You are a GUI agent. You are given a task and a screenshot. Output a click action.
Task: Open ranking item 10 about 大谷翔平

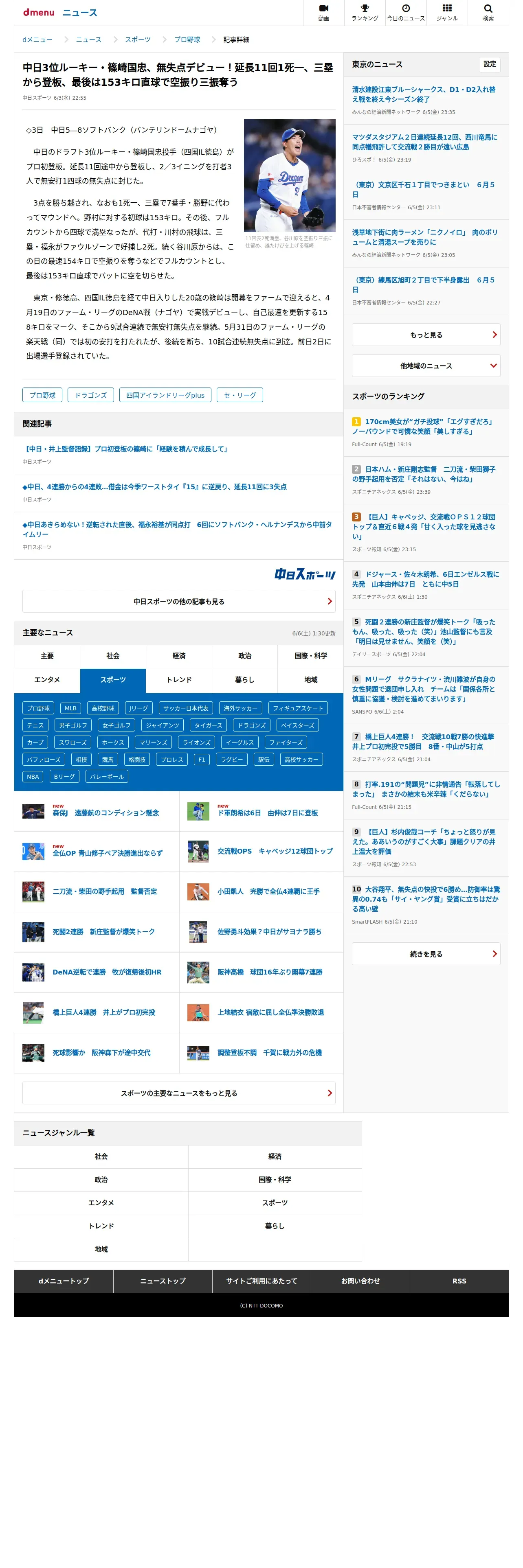click(x=426, y=899)
